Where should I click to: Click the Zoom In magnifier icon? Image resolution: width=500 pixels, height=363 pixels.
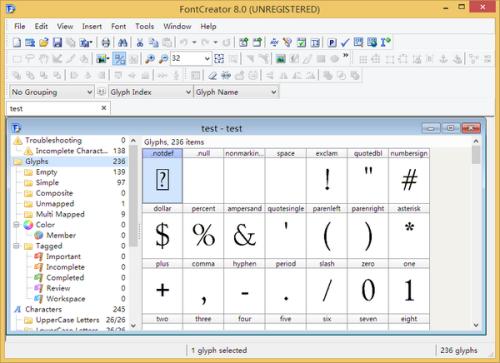[150, 59]
